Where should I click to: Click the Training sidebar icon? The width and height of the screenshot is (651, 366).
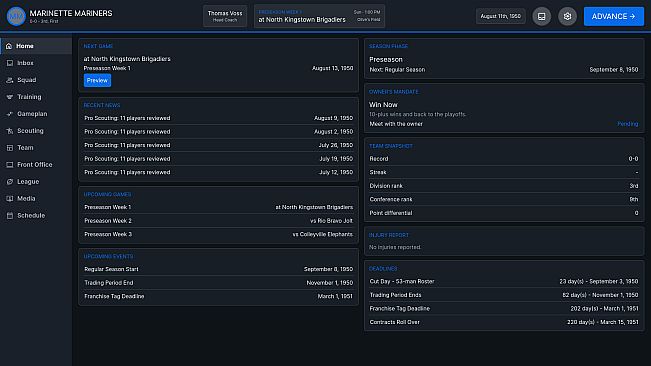(x=10, y=97)
